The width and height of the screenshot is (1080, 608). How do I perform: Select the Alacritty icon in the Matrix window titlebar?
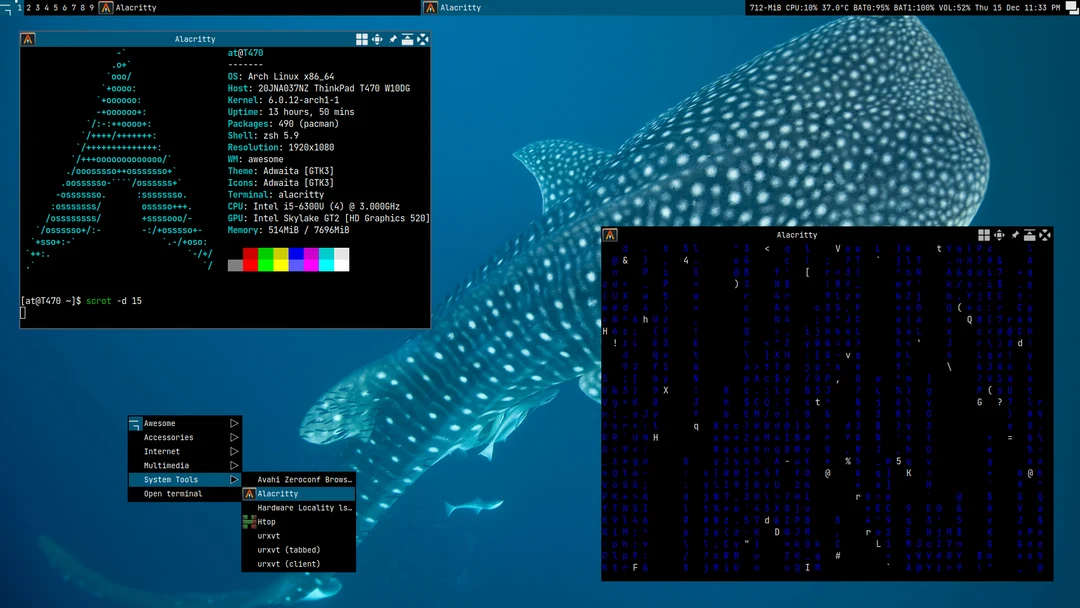pyautogui.click(x=611, y=235)
